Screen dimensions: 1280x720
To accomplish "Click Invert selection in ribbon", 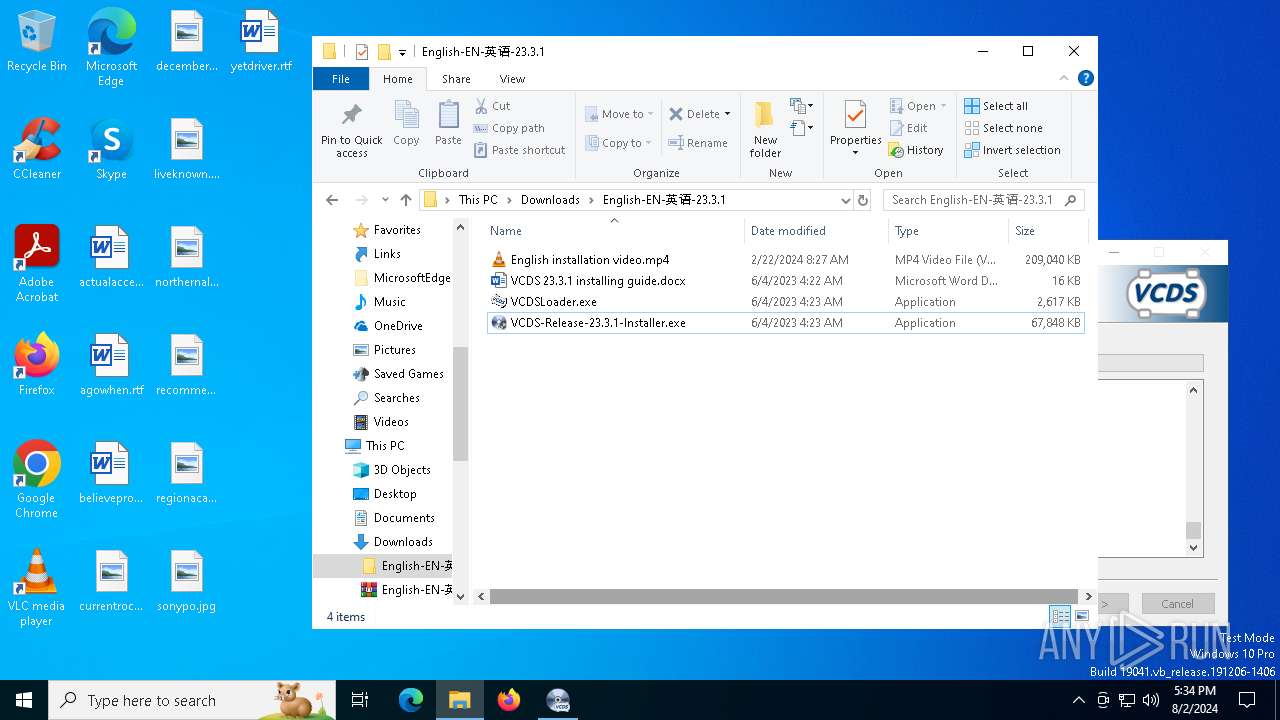I will 1012,150.
